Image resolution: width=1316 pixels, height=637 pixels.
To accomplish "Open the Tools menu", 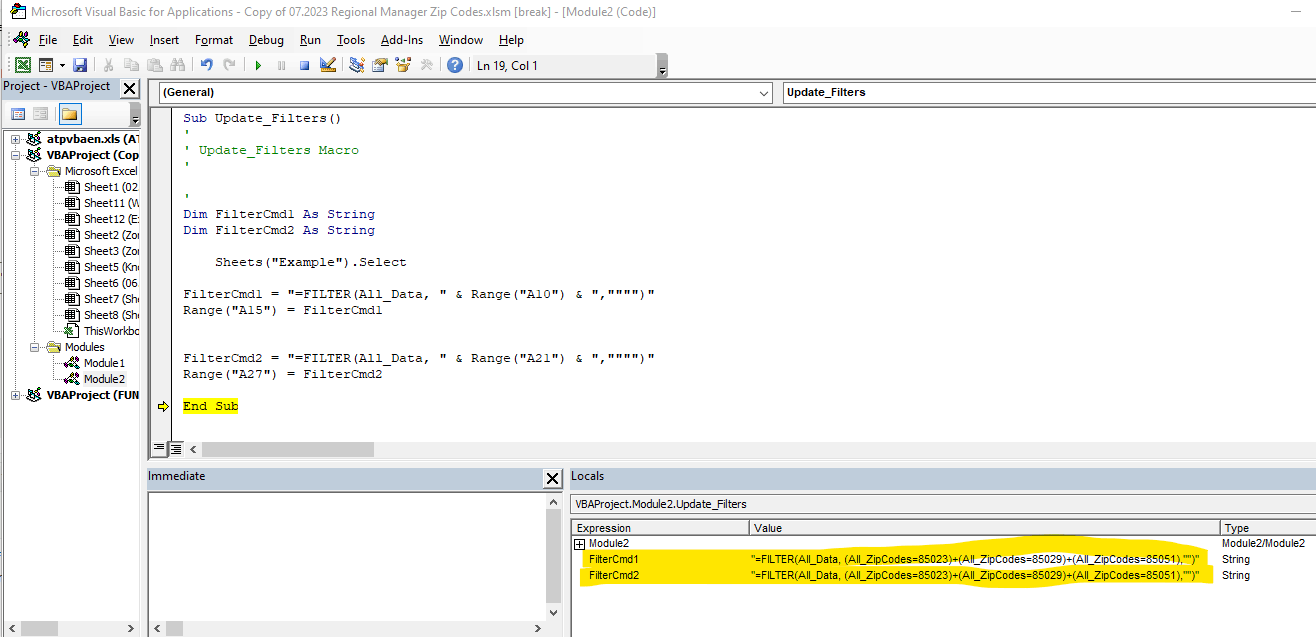I will click(x=351, y=40).
